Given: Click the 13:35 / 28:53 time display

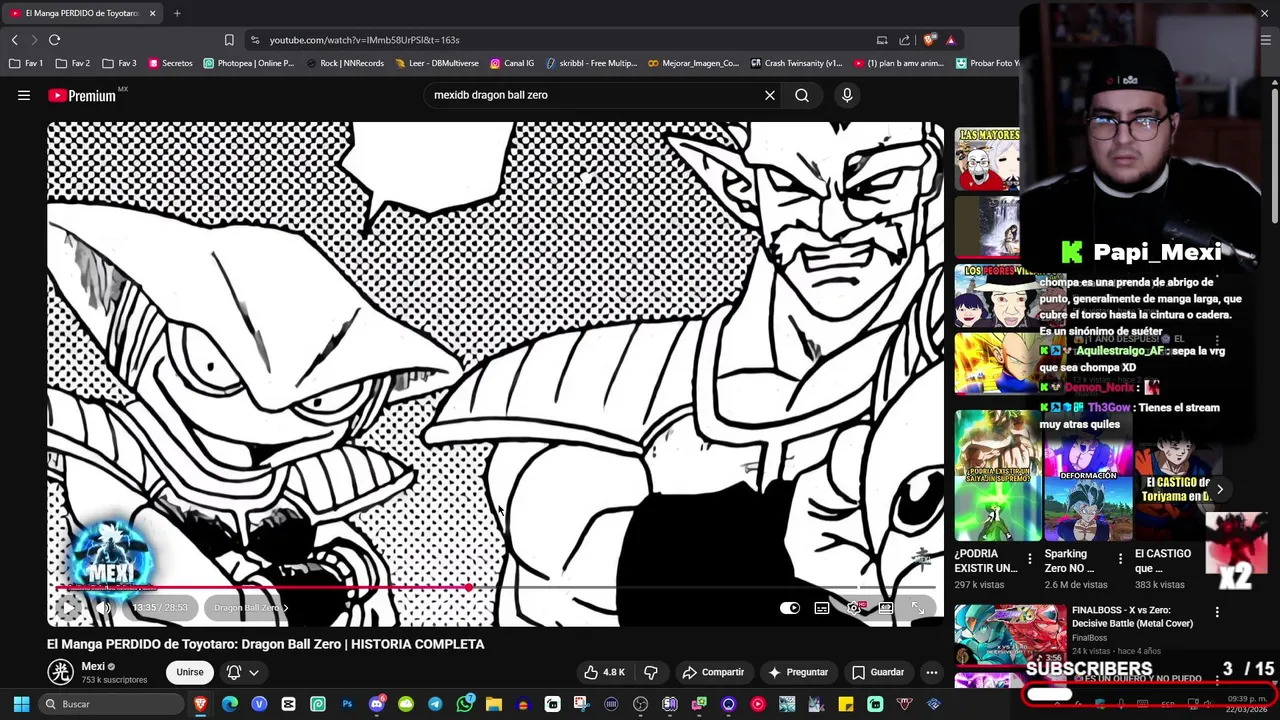Looking at the screenshot, I should pyautogui.click(x=160, y=607).
